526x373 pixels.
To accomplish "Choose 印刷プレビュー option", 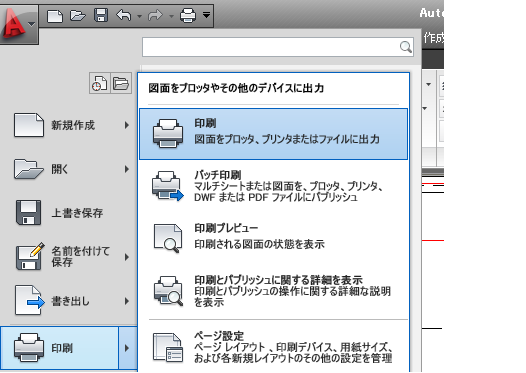I will point(273,237).
